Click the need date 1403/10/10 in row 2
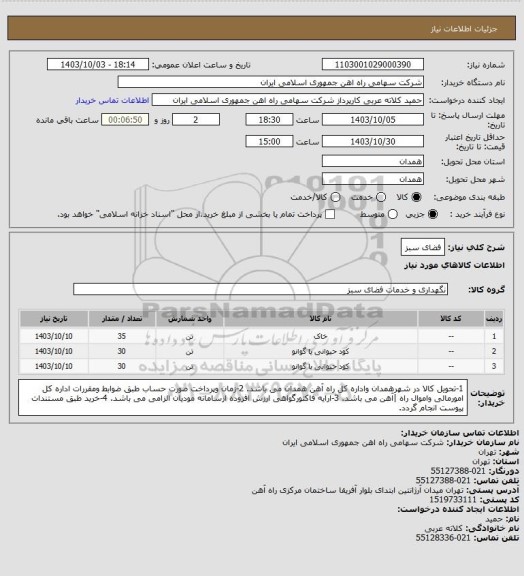This screenshot has width=524, height=576. tap(54, 352)
